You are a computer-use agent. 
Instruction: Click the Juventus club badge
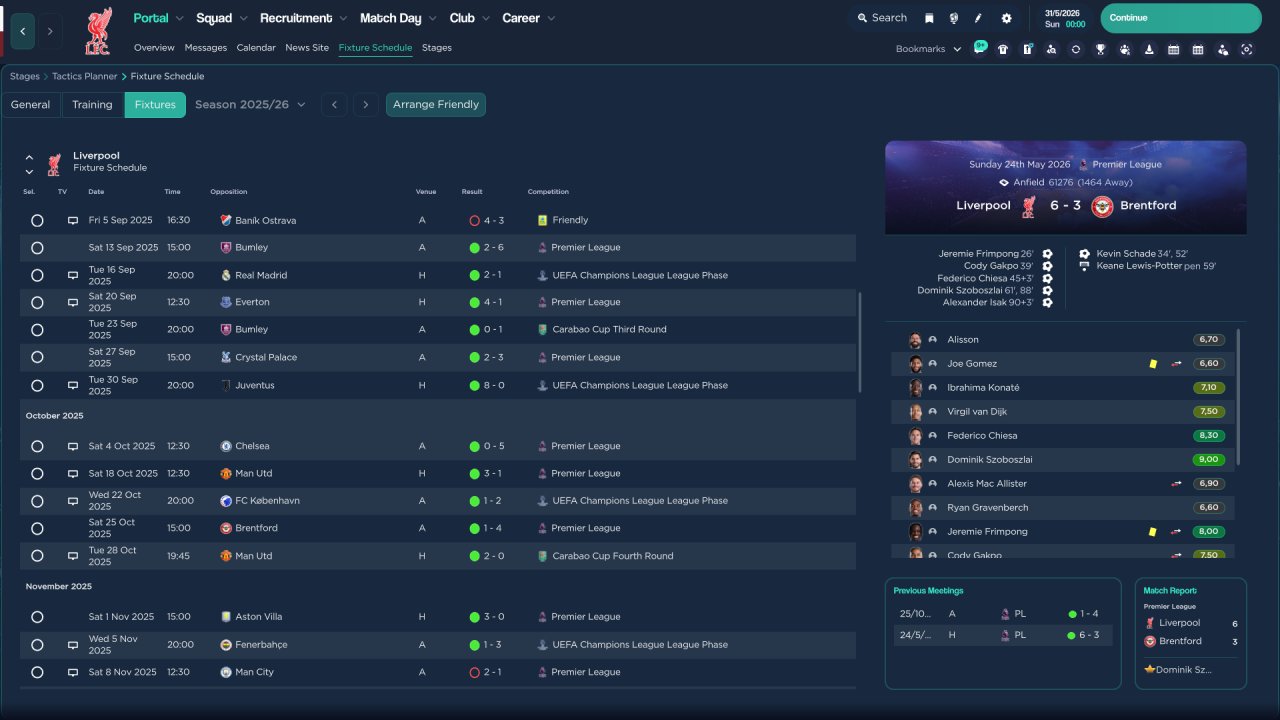pos(226,385)
